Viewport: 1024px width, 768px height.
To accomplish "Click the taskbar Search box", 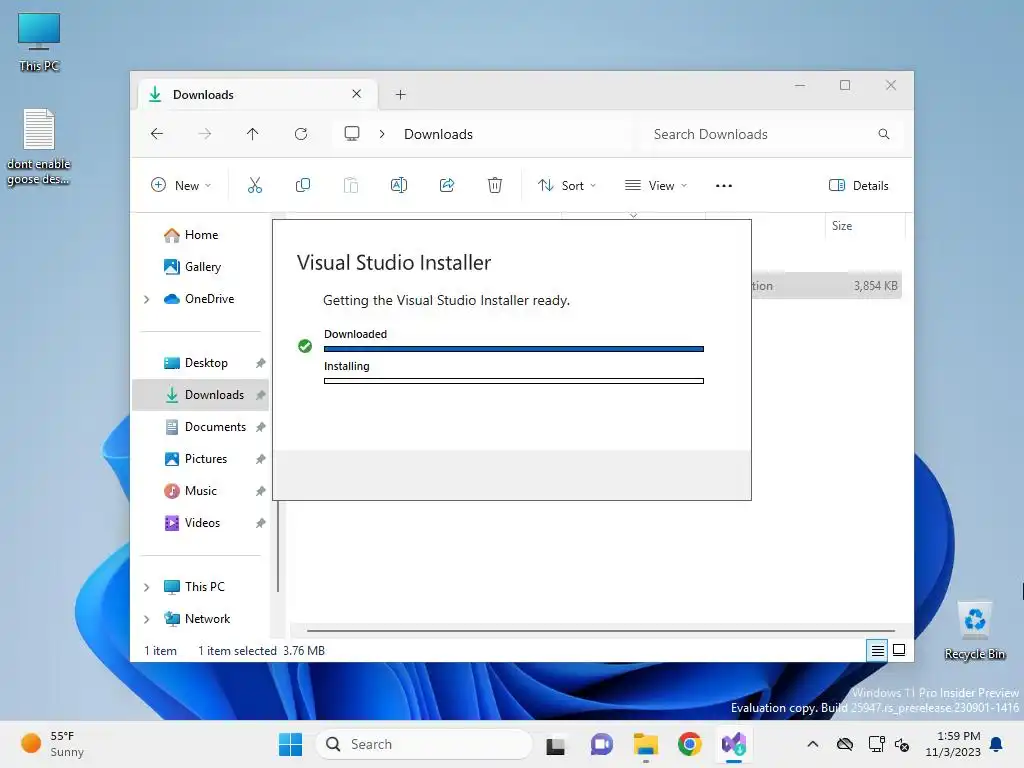I will click(x=424, y=744).
